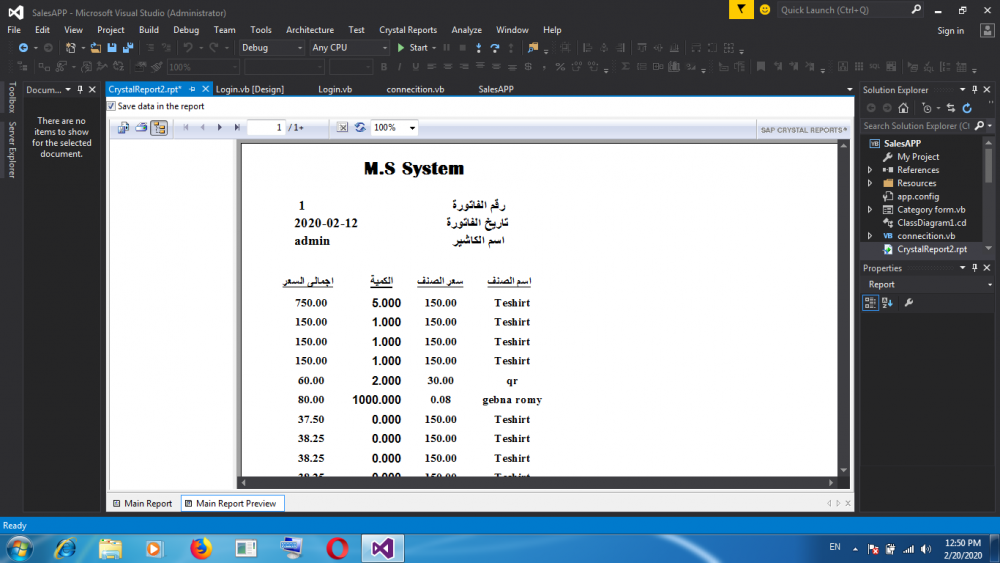Uncheck Save data in the report

point(112,106)
